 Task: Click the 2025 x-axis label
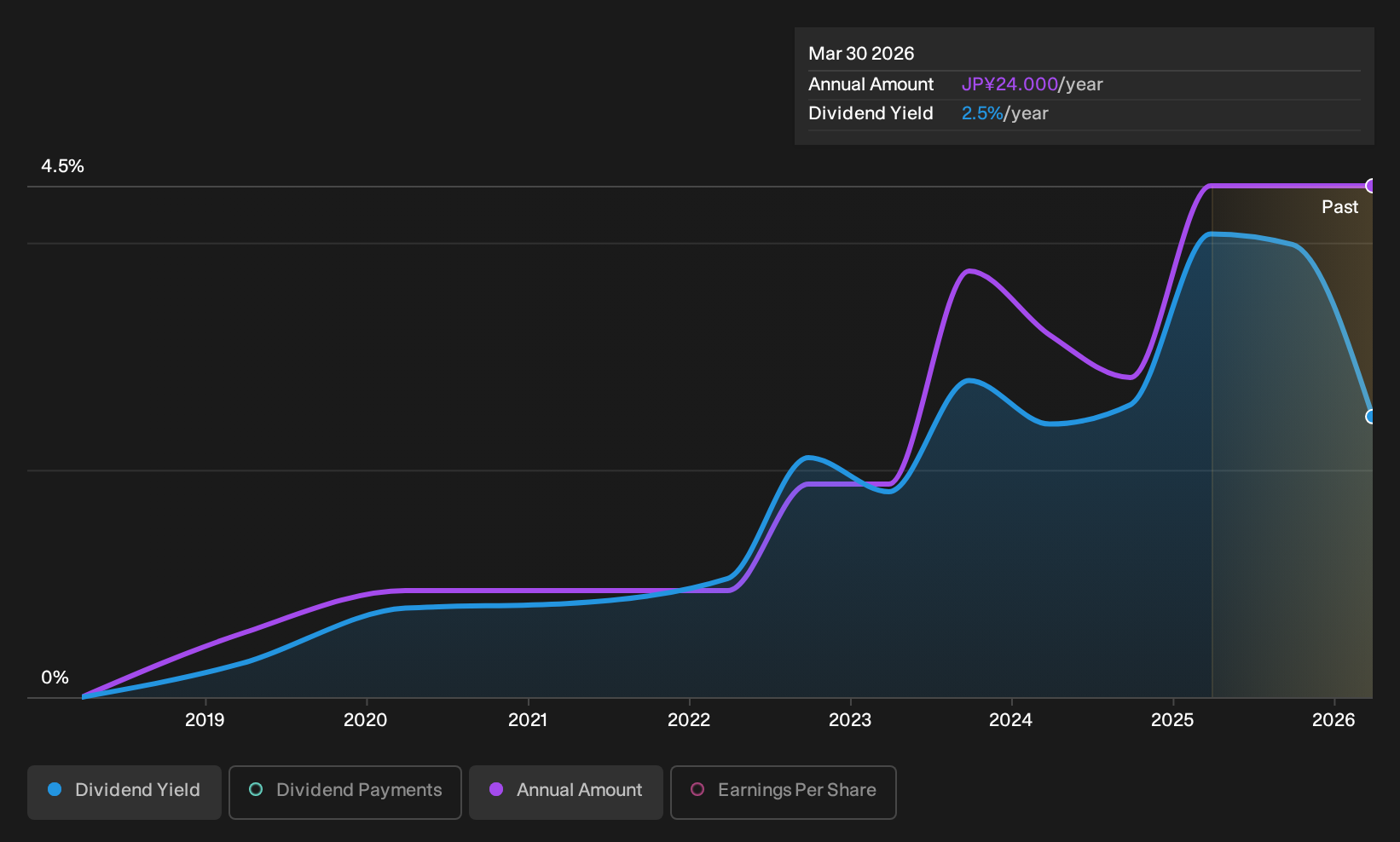pos(1172,720)
